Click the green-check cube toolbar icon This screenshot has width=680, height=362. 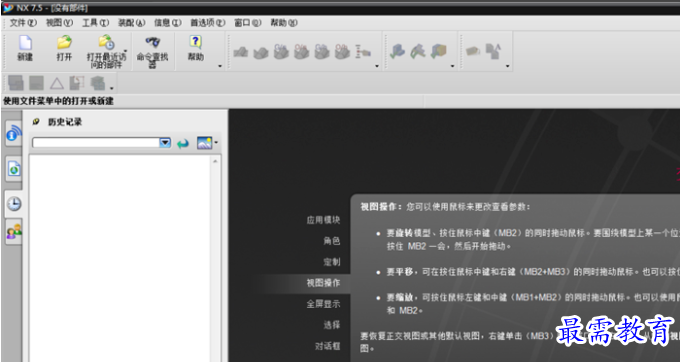tap(438, 52)
